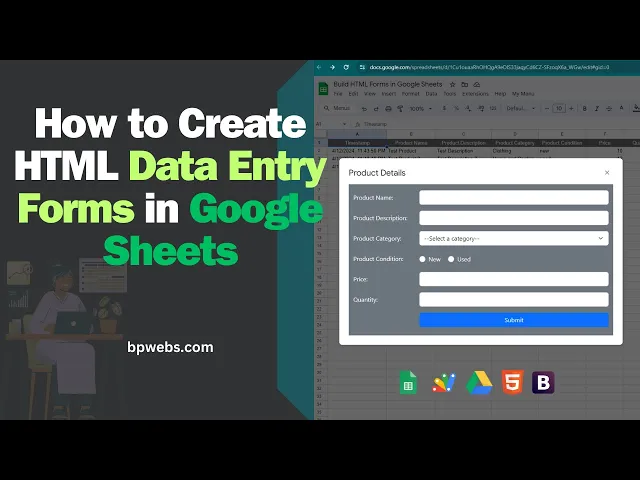Click the formula bar showing Timestamp
640x480 pixels.
pos(375,124)
